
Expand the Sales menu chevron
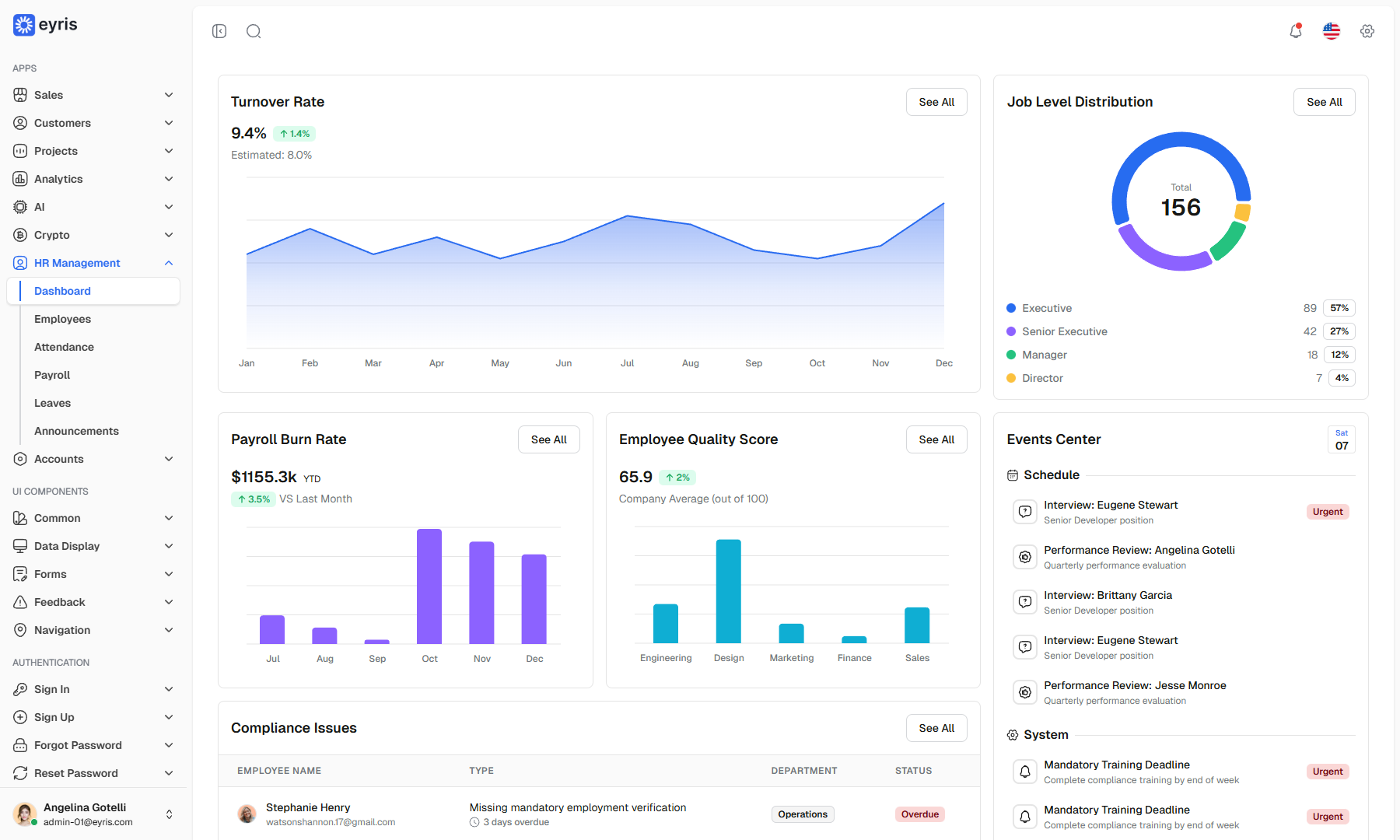[x=169, y=95]
